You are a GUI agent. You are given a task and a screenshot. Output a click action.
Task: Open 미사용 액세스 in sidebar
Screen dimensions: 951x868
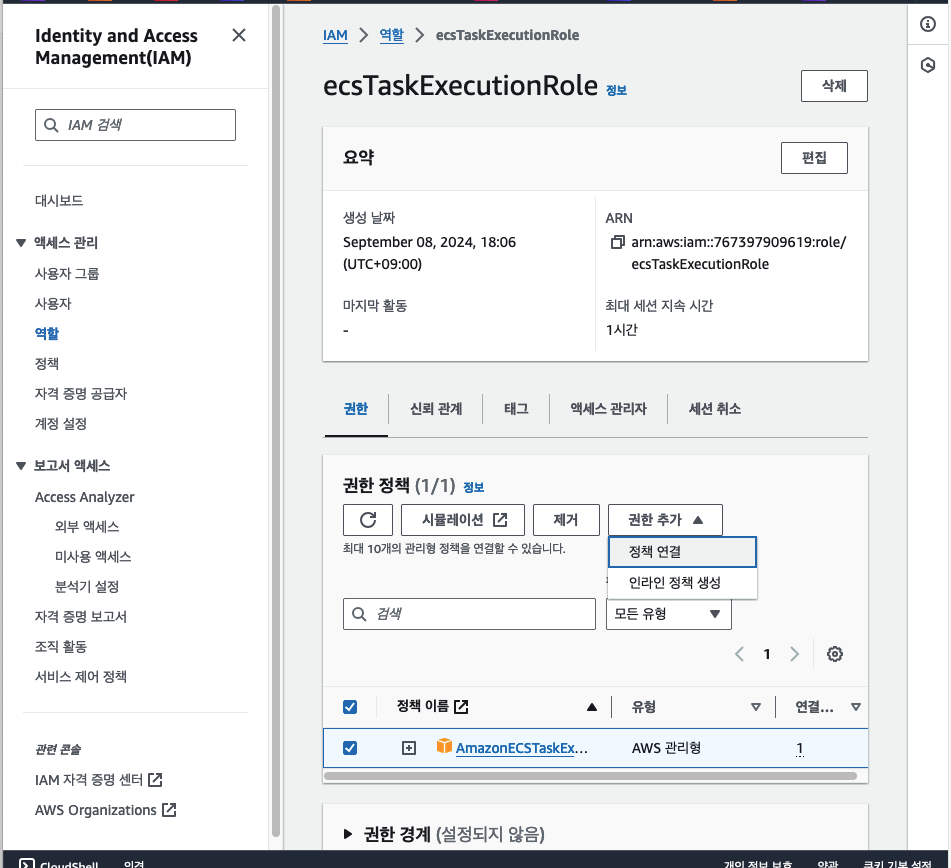coord(93,556)
